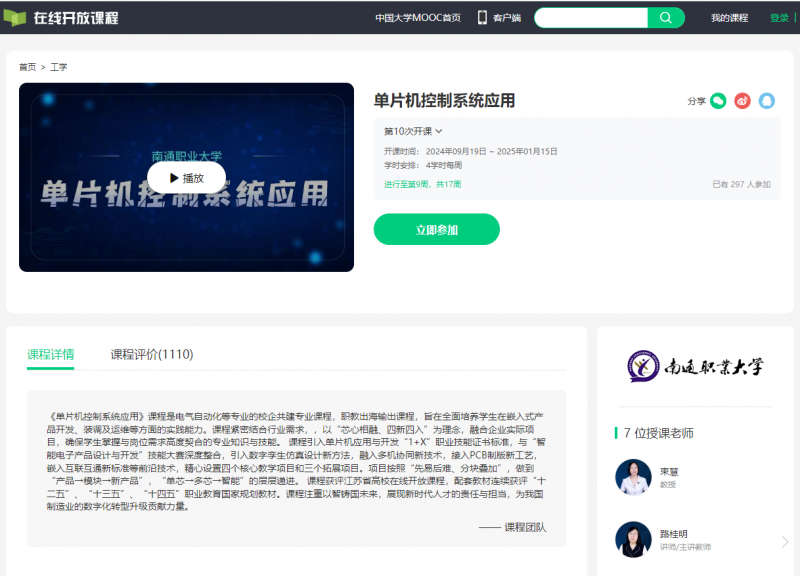Click the 7 位授课老师 heading
This screenshot has width=800, height=576.
coord(658,433)
